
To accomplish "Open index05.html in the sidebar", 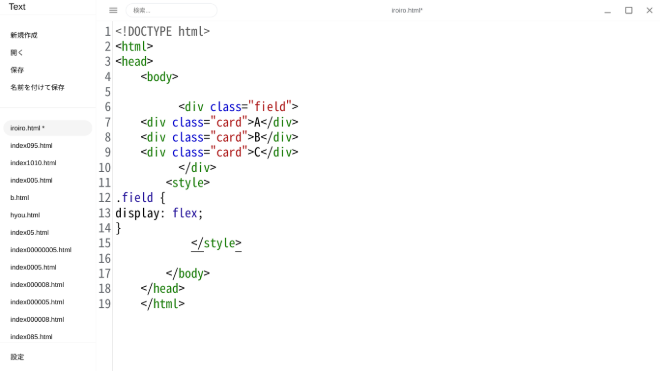I will click(29, 232).
